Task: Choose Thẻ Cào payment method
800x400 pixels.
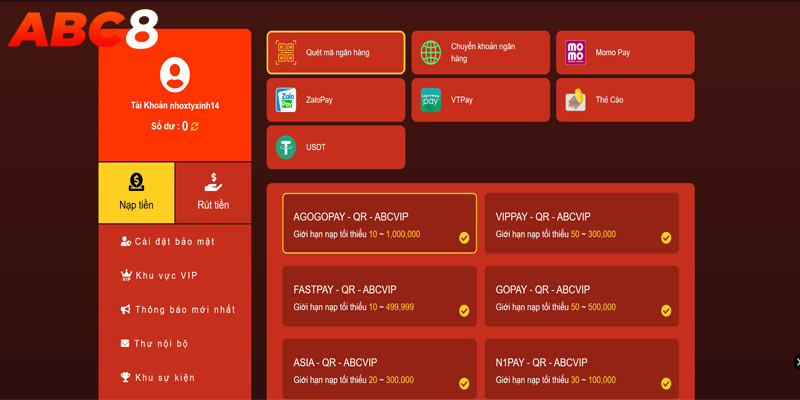Action: pyautogui.click(x=626, y=100)
